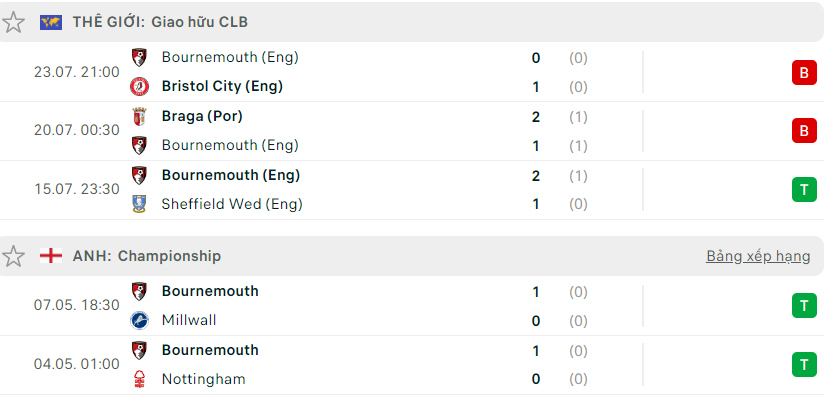Open the Bảng xếp hạng standings link
The image size is (838, 395).
[x=758, y=256]
